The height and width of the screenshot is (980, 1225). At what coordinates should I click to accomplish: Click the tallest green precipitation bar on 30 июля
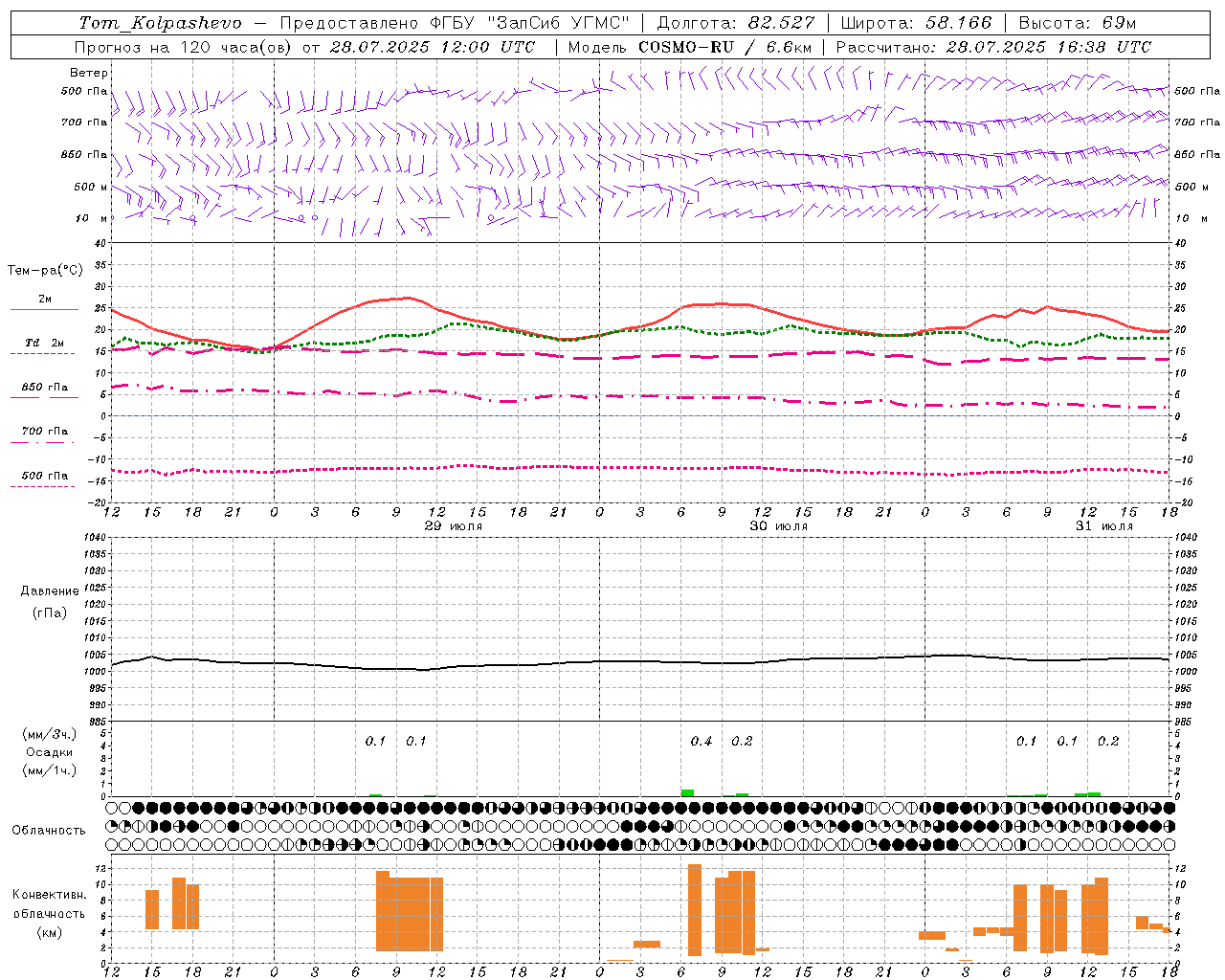click(687, 792)
